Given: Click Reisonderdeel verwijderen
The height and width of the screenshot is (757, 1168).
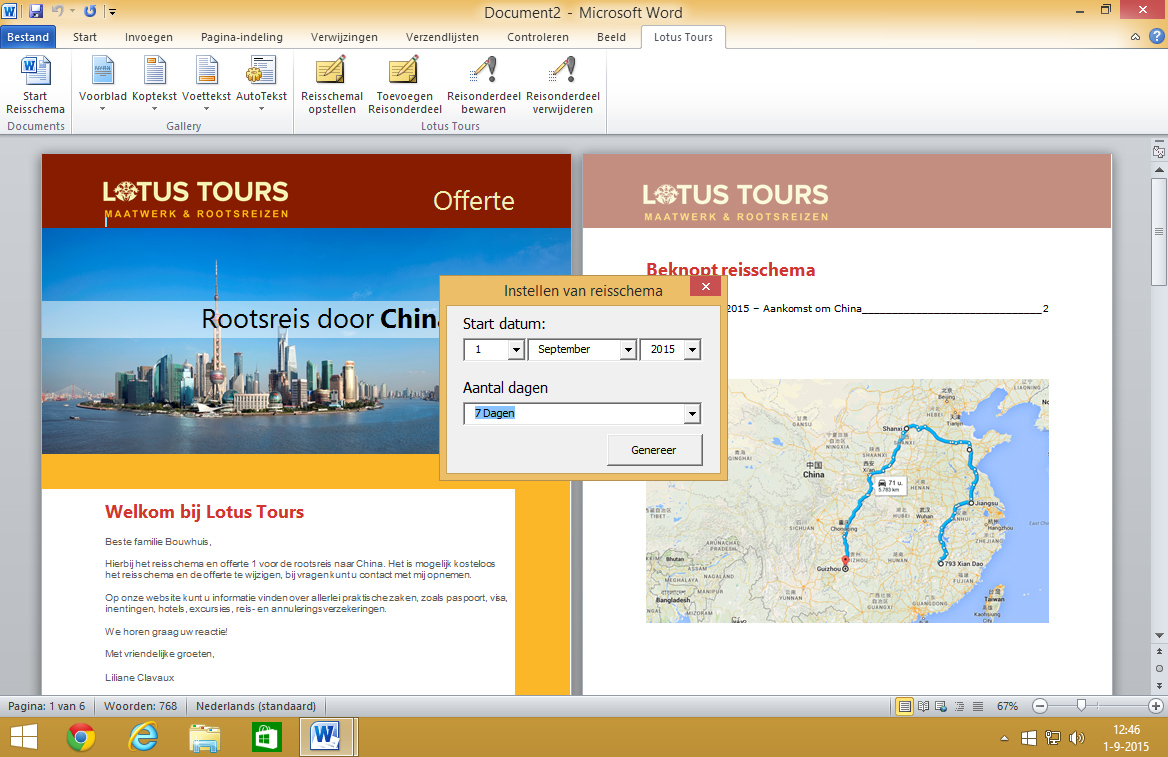Looking at the screenshot, I should [x=562, y=86].
